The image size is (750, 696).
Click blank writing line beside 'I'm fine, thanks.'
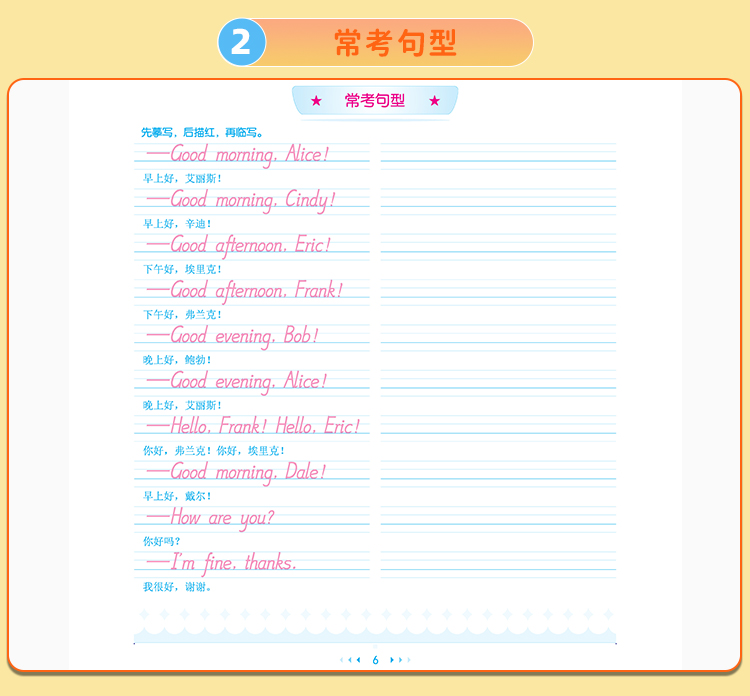coord(498,564)
